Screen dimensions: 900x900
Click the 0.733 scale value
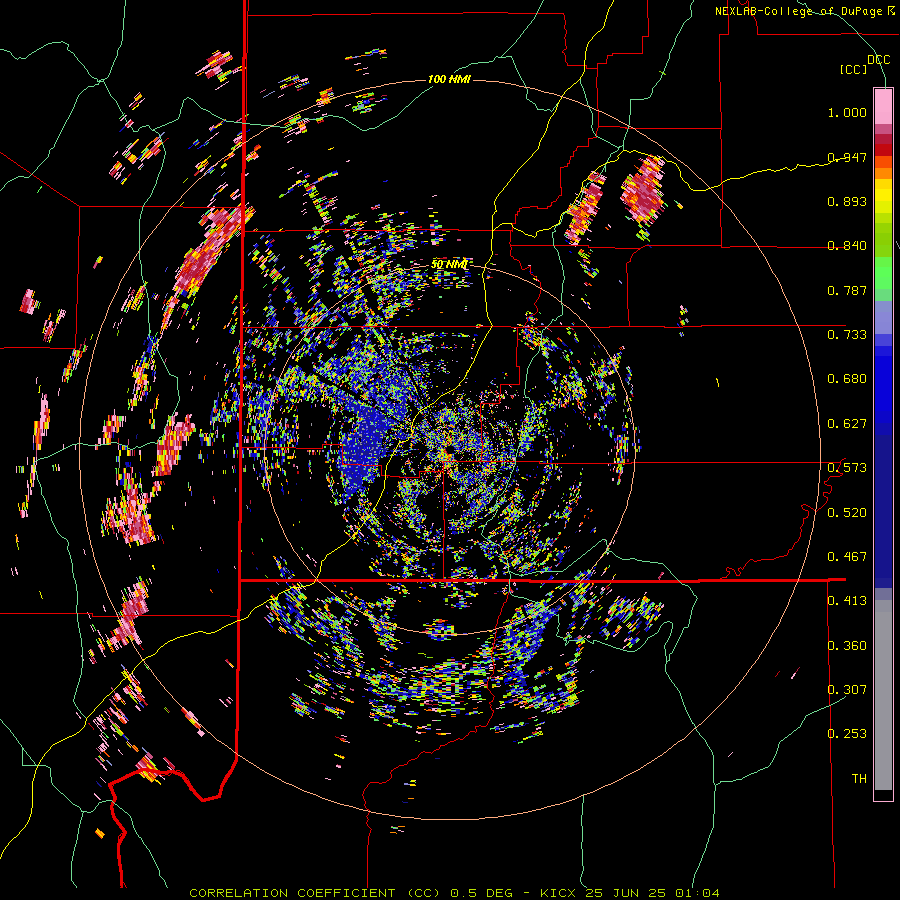click(x=847, y=335)
